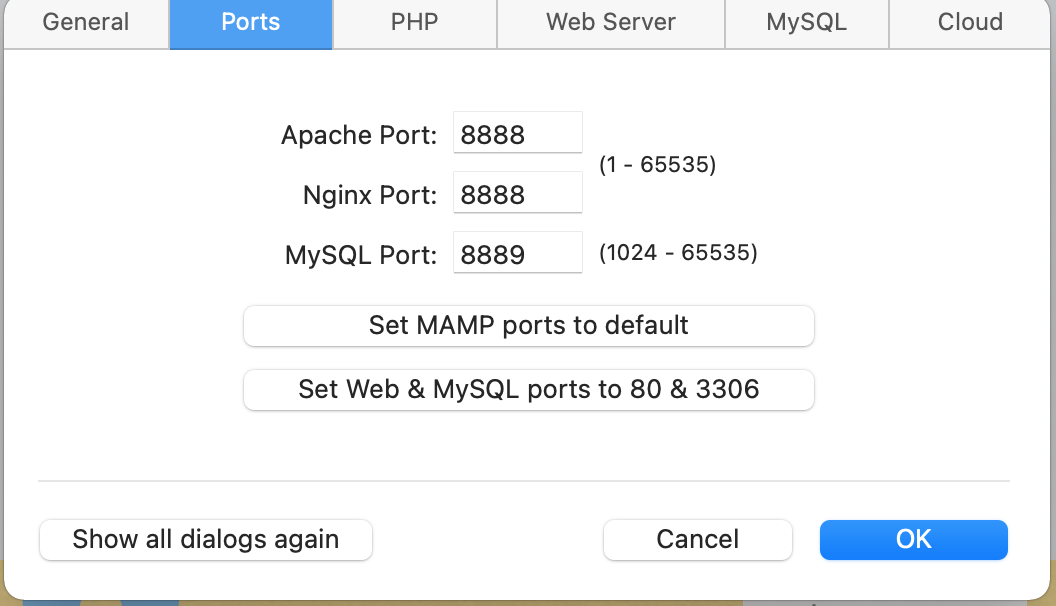This screenshot has height=606, width=1056.
Task: Open the PHP tab
Action: click(414, 22)
